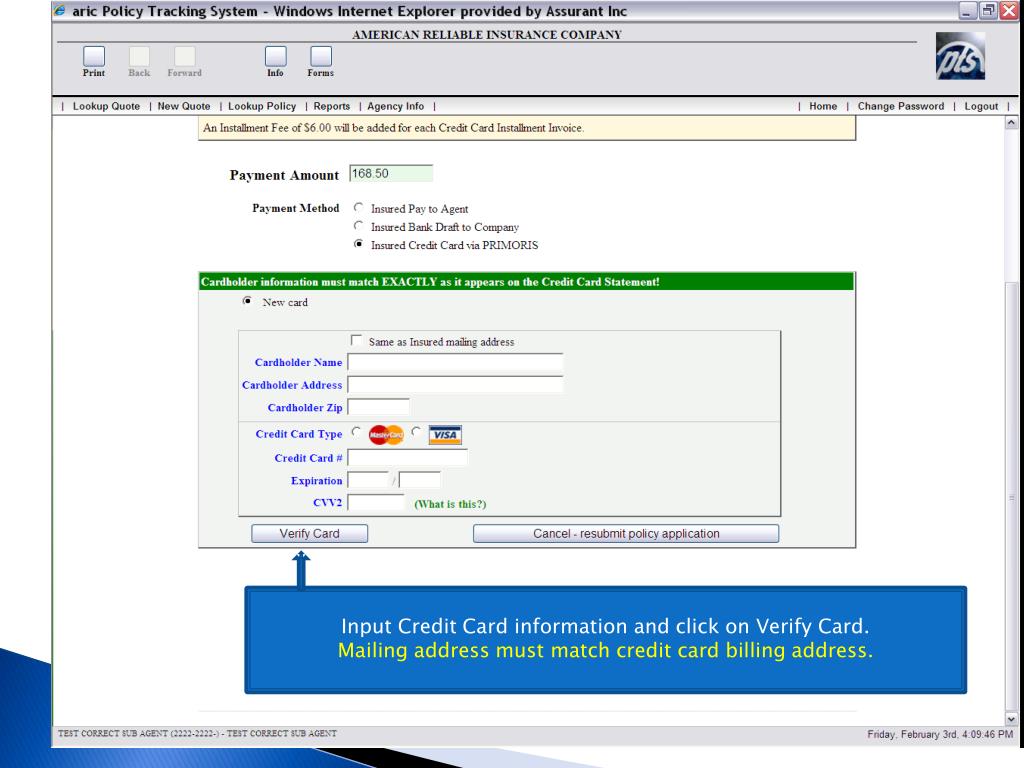Click the Forward toolbar icon

[185, 57]
